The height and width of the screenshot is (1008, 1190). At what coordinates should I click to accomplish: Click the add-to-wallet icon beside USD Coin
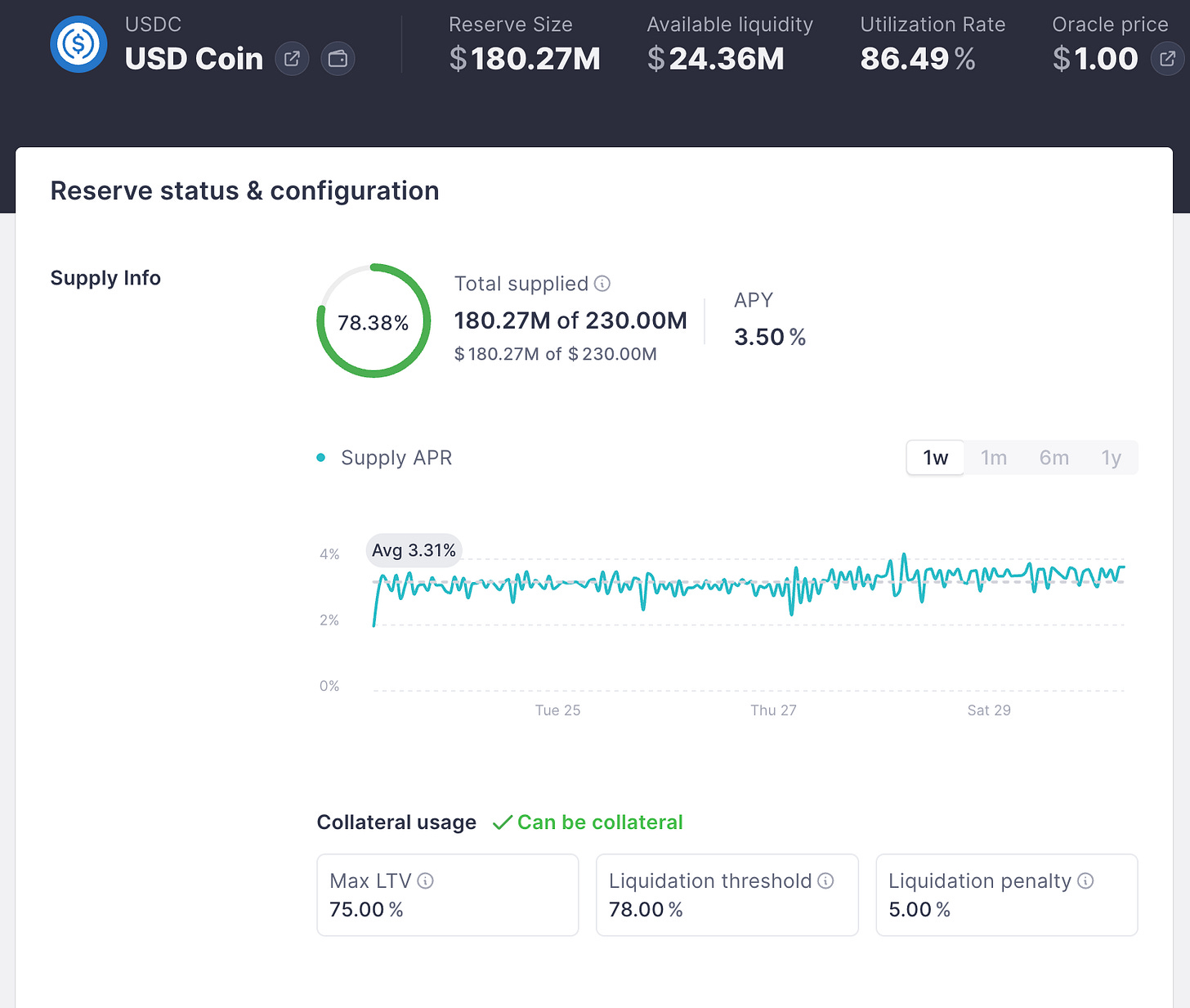[x=338, y=59]
